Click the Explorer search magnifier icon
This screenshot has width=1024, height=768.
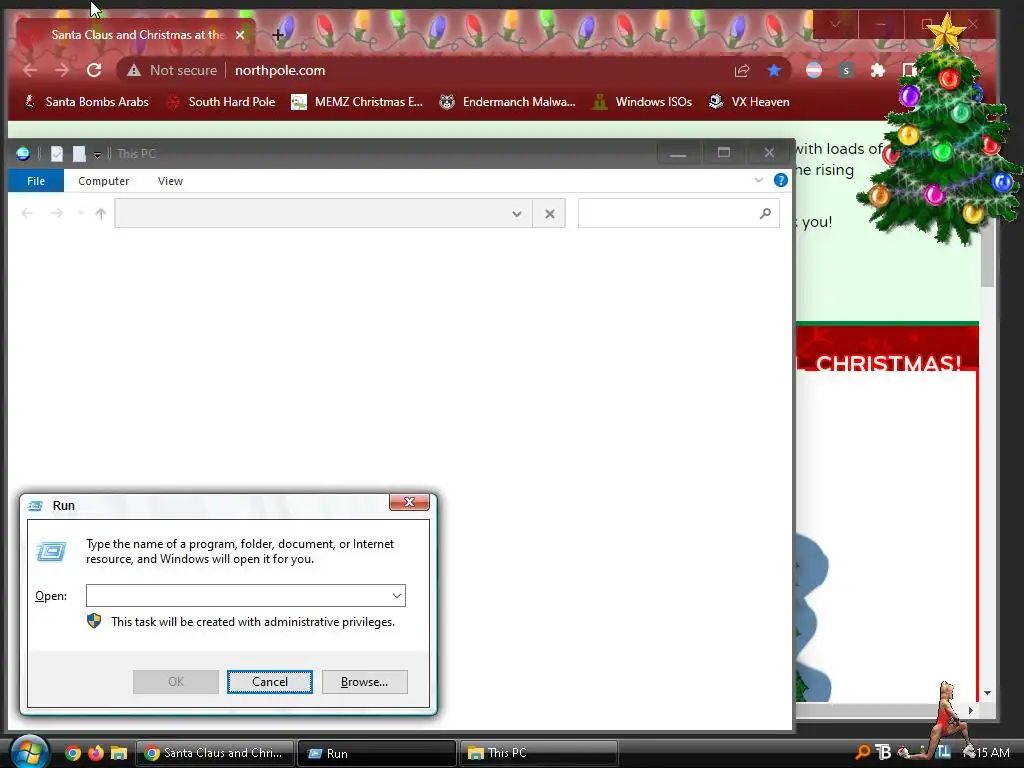click(765, 213)
